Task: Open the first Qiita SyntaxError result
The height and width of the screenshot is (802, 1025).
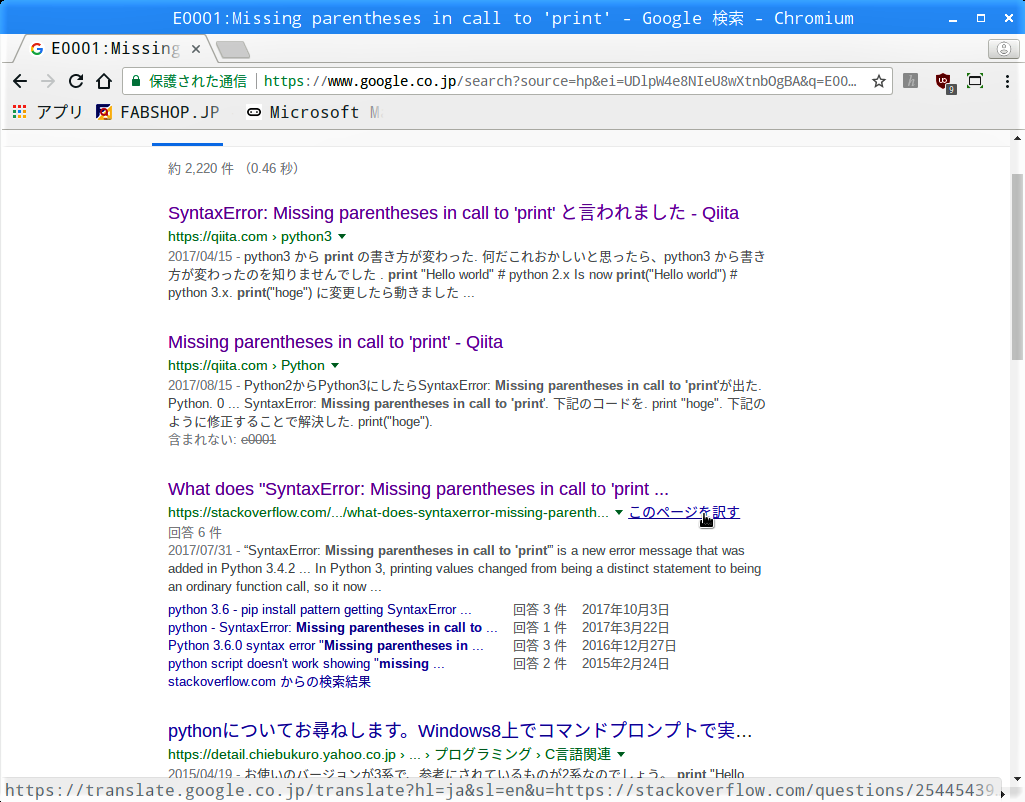Action: 453,213
